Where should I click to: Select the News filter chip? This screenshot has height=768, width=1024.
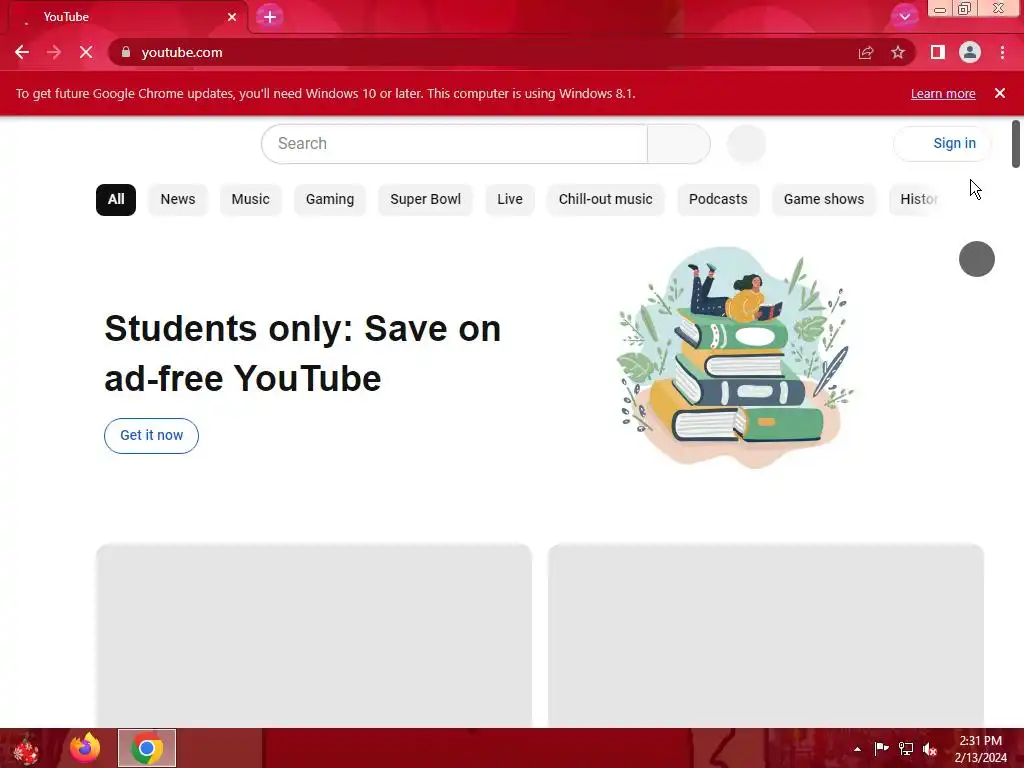click(x=178, y=199)
